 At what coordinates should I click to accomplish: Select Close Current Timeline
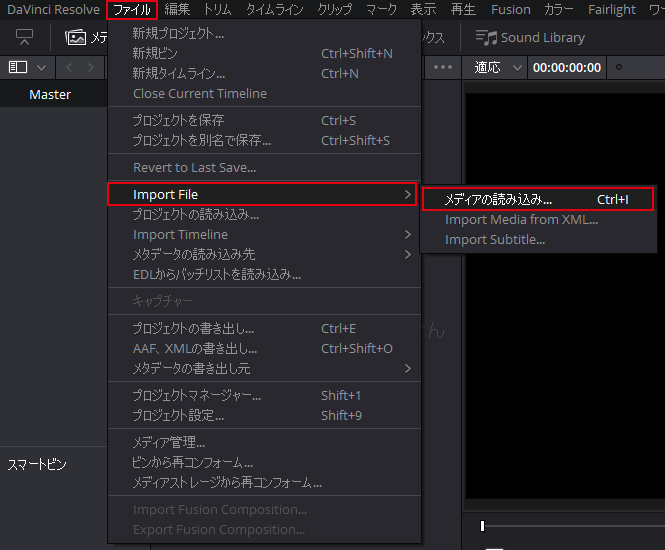click(x=265, y=93)
